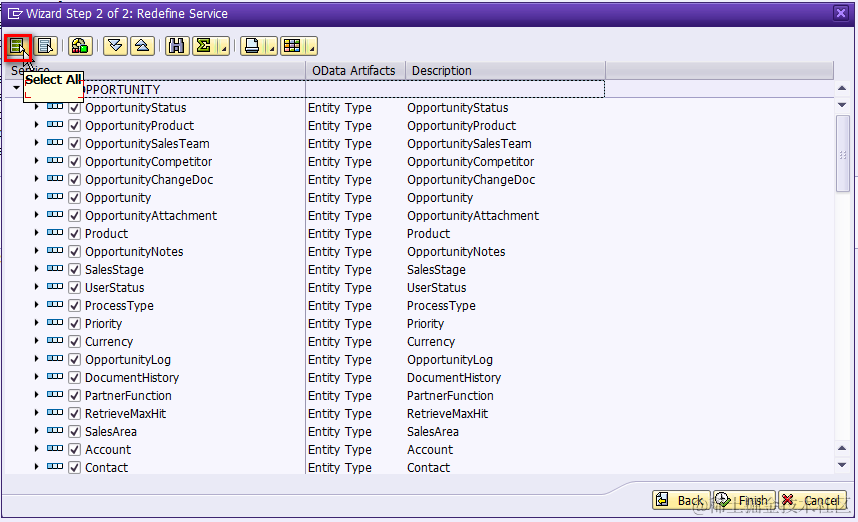The height and width of the screenshot is (522, 858).
Task: Open the Print icon dropdown arrow
Action: pyautogui.click(x=271, y=48)
